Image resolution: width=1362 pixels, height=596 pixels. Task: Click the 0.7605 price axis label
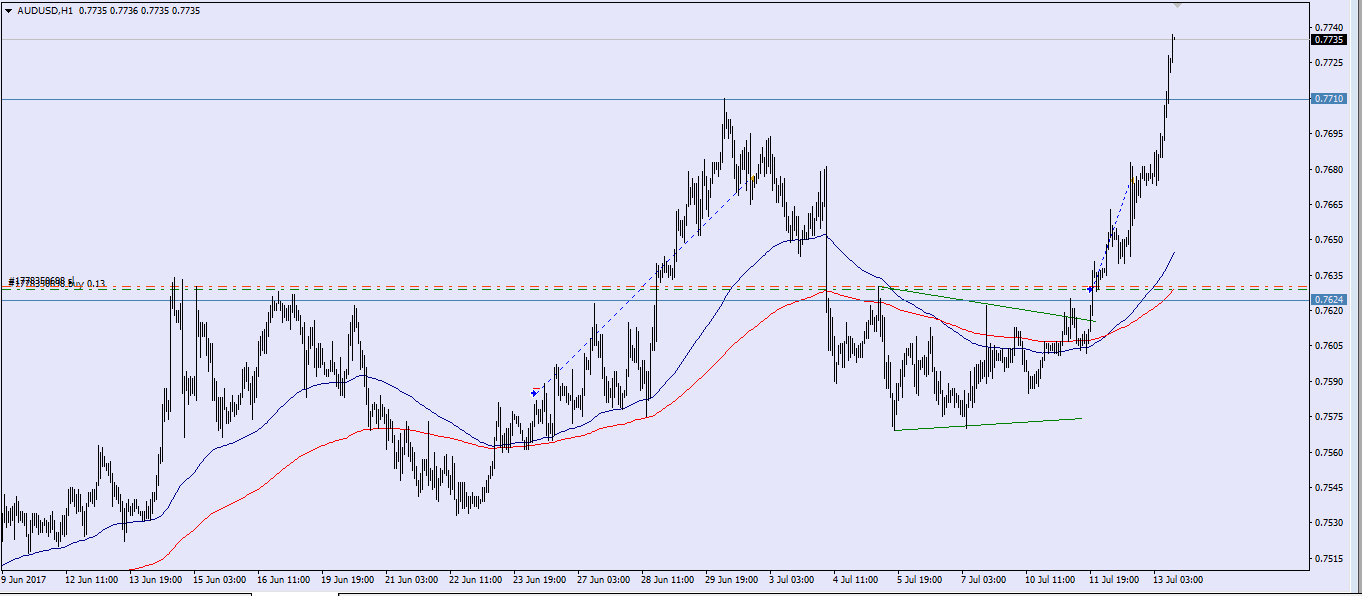(1328, 346)
